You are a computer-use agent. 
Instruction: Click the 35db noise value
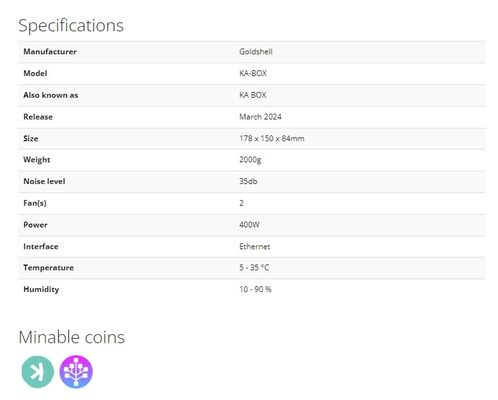(x=248, y=181)
